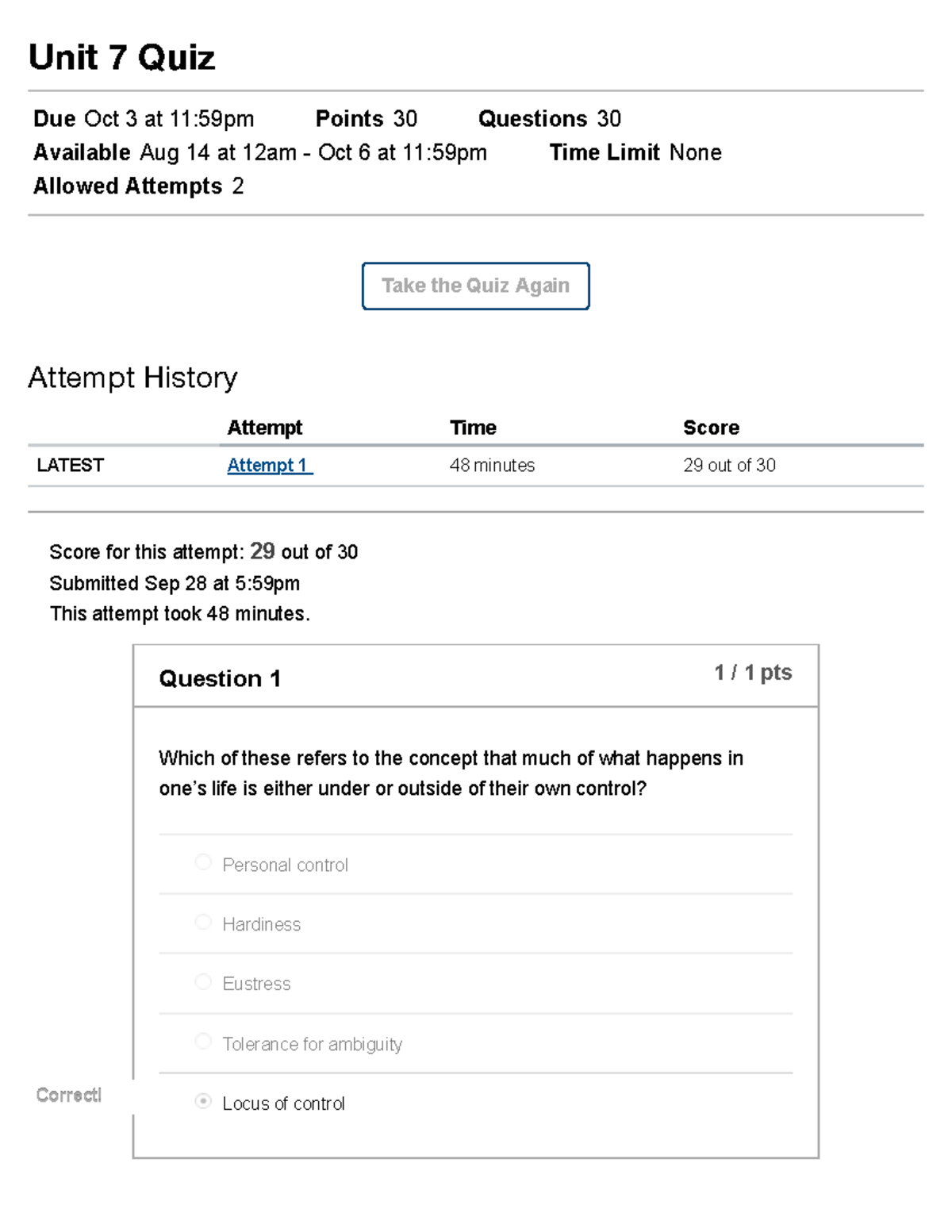Click the Allowed Attempts 2 text
The height and width of the screenshot is (1232, 952).
point(138,186)
